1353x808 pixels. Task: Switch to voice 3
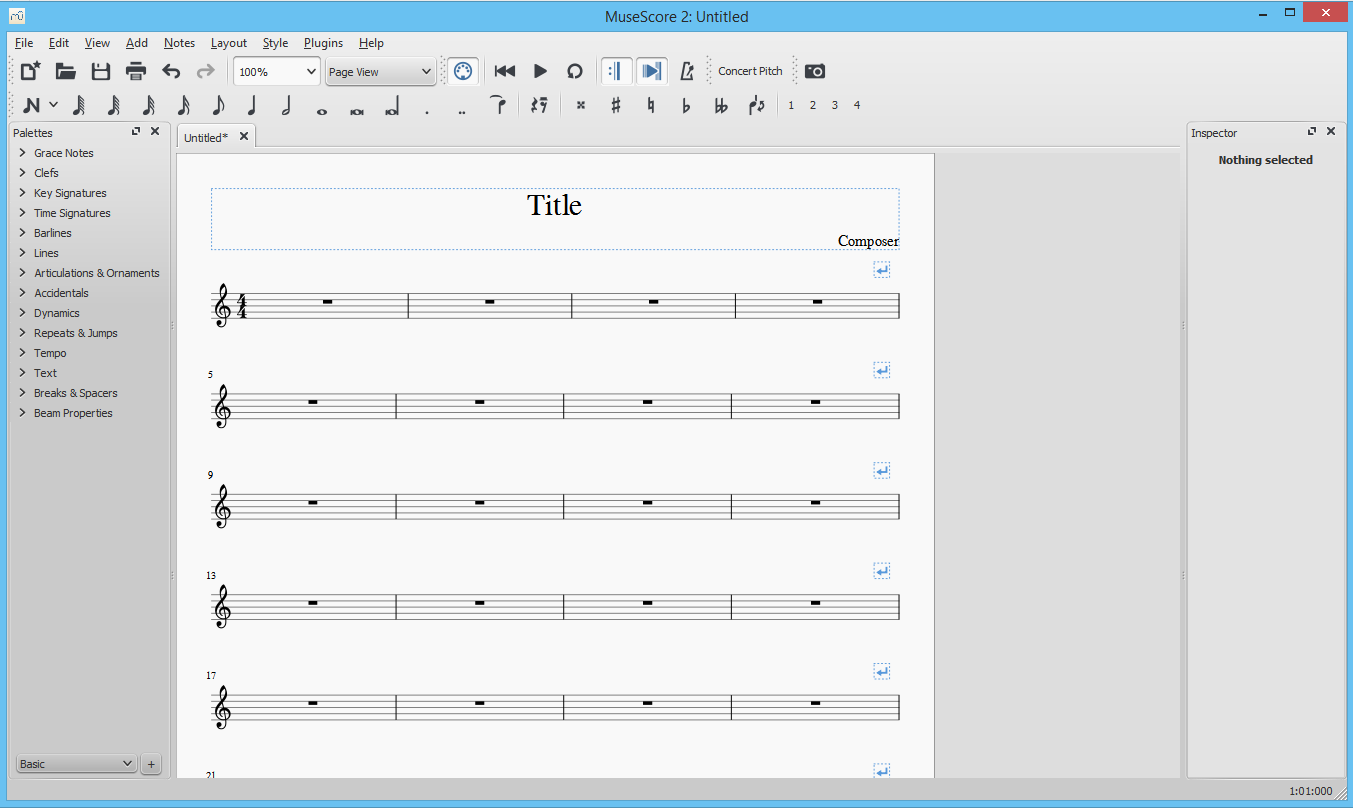click(835, 105)
